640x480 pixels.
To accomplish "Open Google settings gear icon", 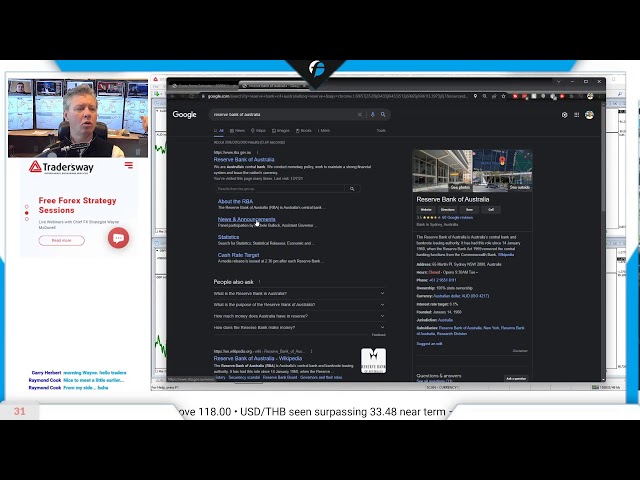I will pyautogui.click(x=564, y=115).
